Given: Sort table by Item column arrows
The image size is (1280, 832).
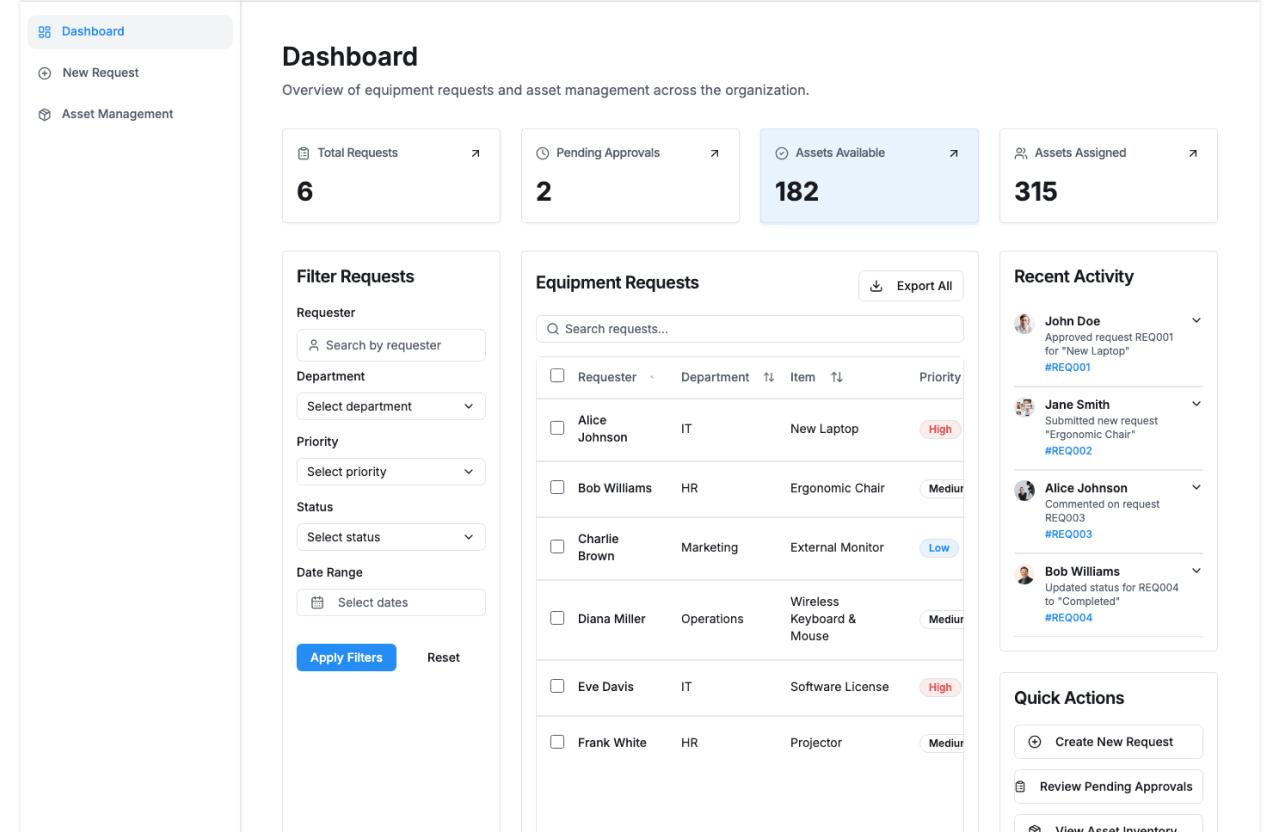Looking at the screenshot, I should (x=837, y=377).
